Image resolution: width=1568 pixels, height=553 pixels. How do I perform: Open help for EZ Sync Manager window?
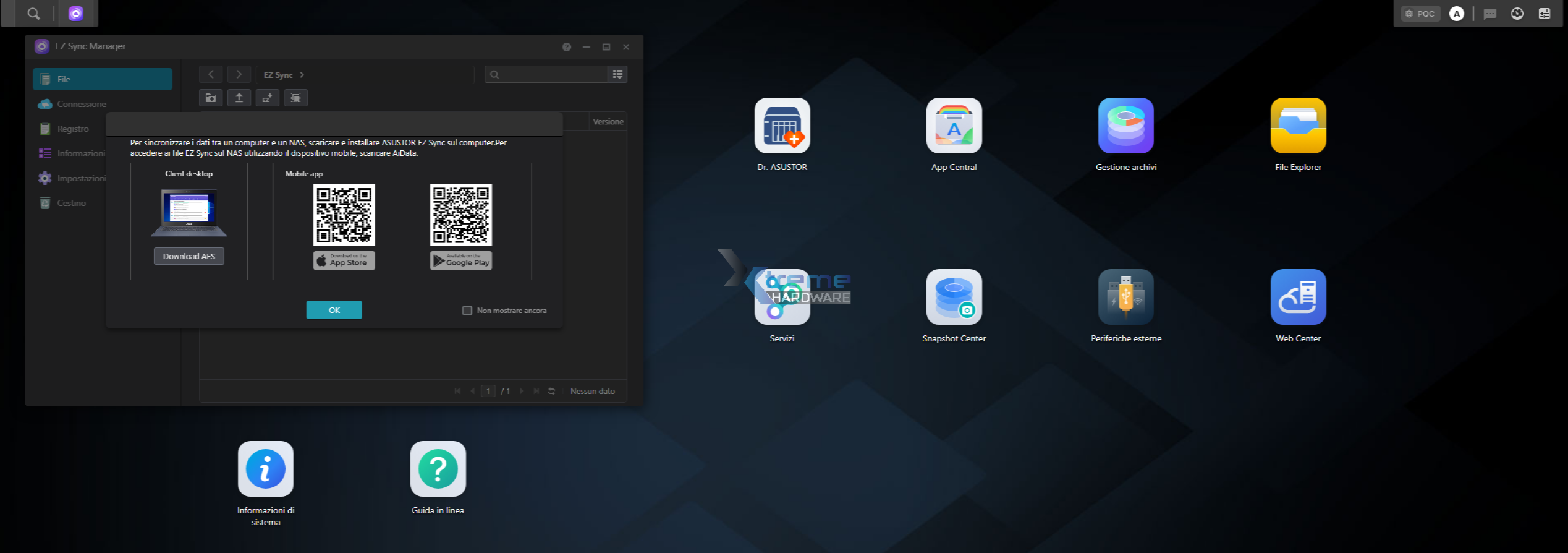click(567, 47)
